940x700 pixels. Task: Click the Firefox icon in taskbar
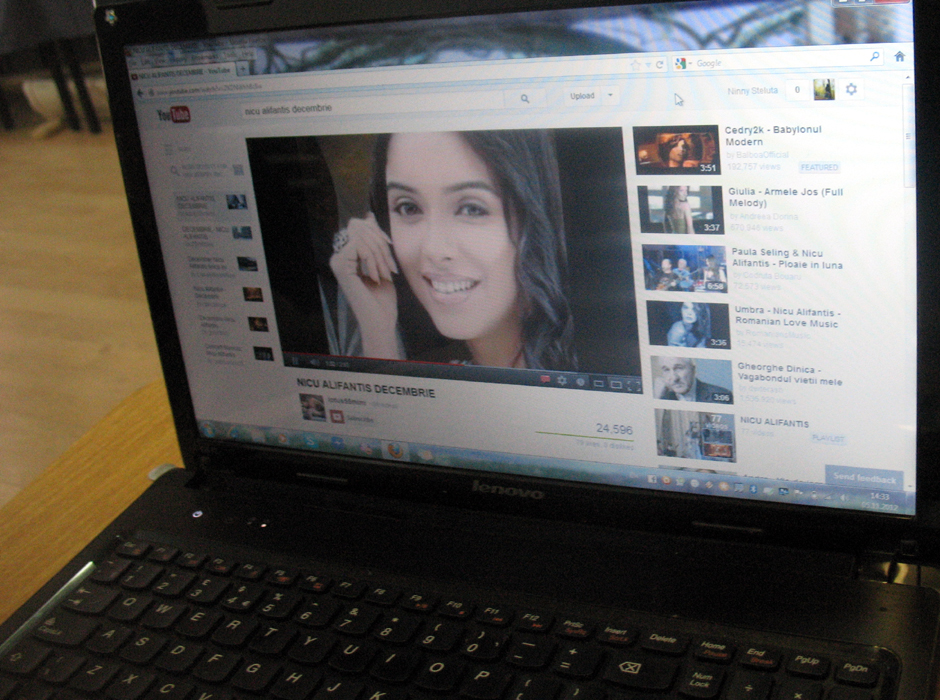click(x=395, y=449)
